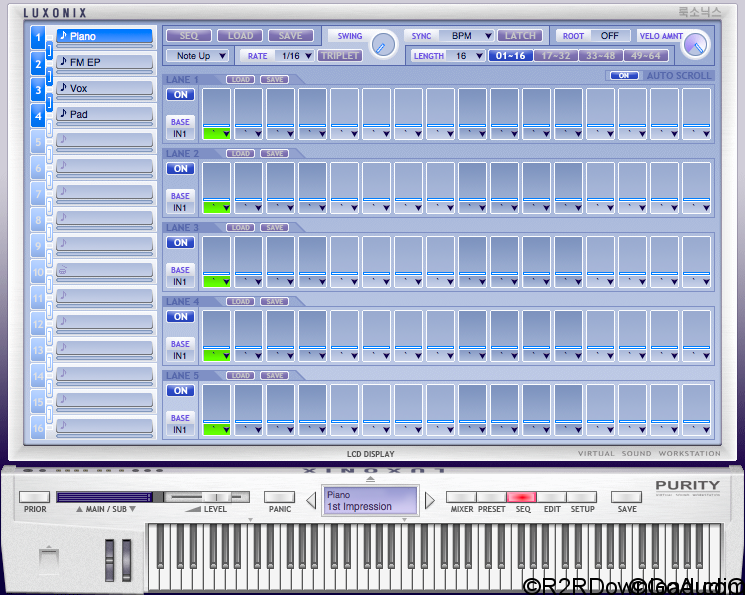This screenshot has width=745, height=595.
Task: Click the LEVEL slider
Action: coord(207,497)
